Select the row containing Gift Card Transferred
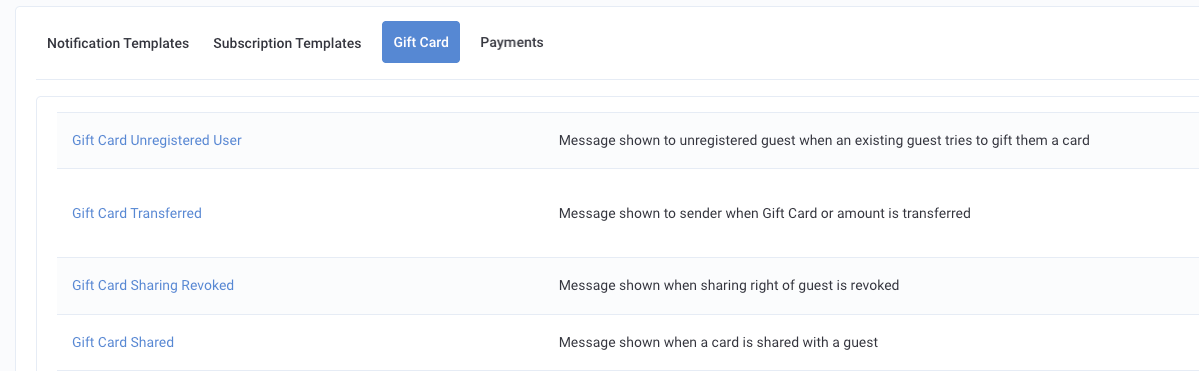1199x371 pixels. pos(628,213)
